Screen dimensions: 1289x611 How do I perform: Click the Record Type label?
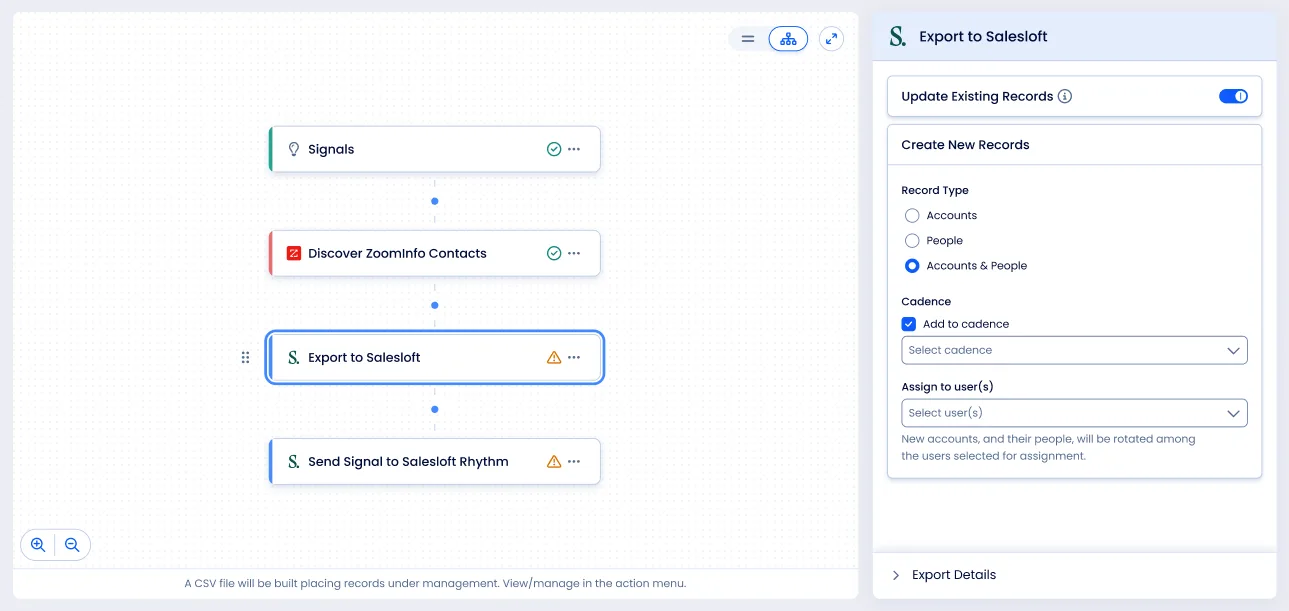pyautogui.click(x=935, y=190)
